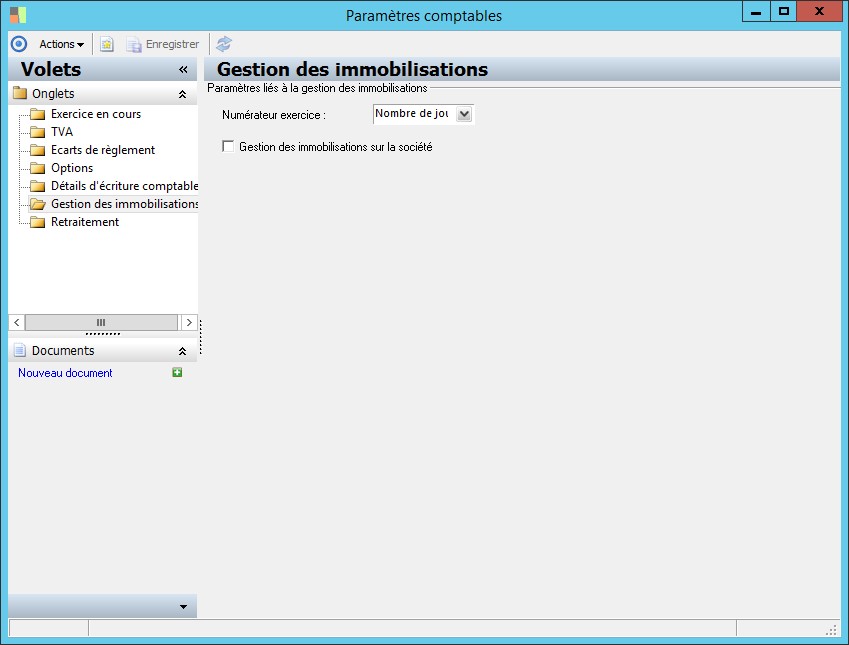849x645 pixels.
Task: Click the left scroll arrow of the tree panel
Action: pyautogui.click(x=17, y=322)
